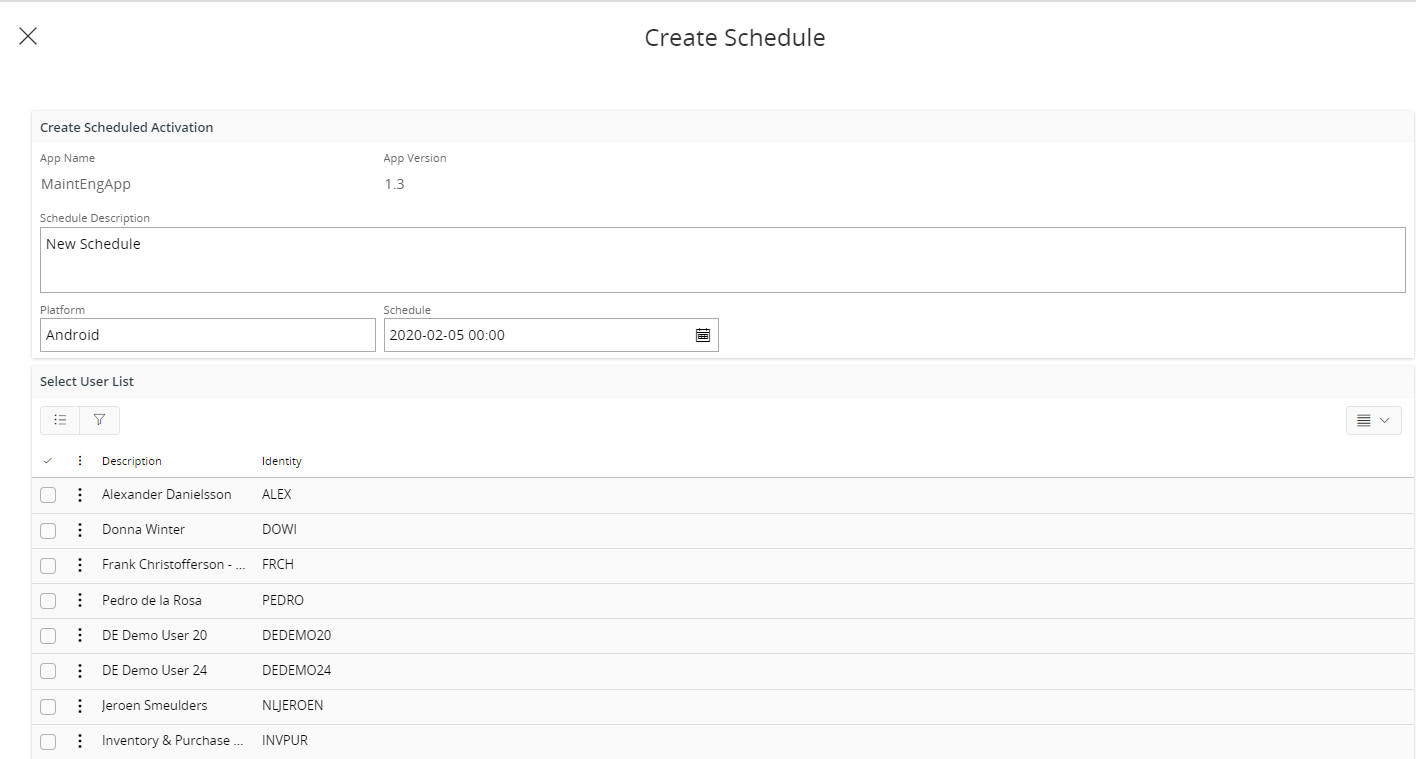Check the Jeroen Smeulders row checkbox
The width and height of the screenshot is (1416, 759).
48,706
